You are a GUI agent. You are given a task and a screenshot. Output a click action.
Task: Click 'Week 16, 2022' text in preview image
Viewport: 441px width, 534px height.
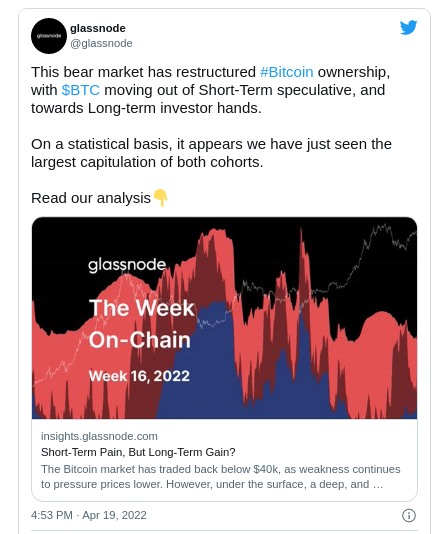pos(139,376)
